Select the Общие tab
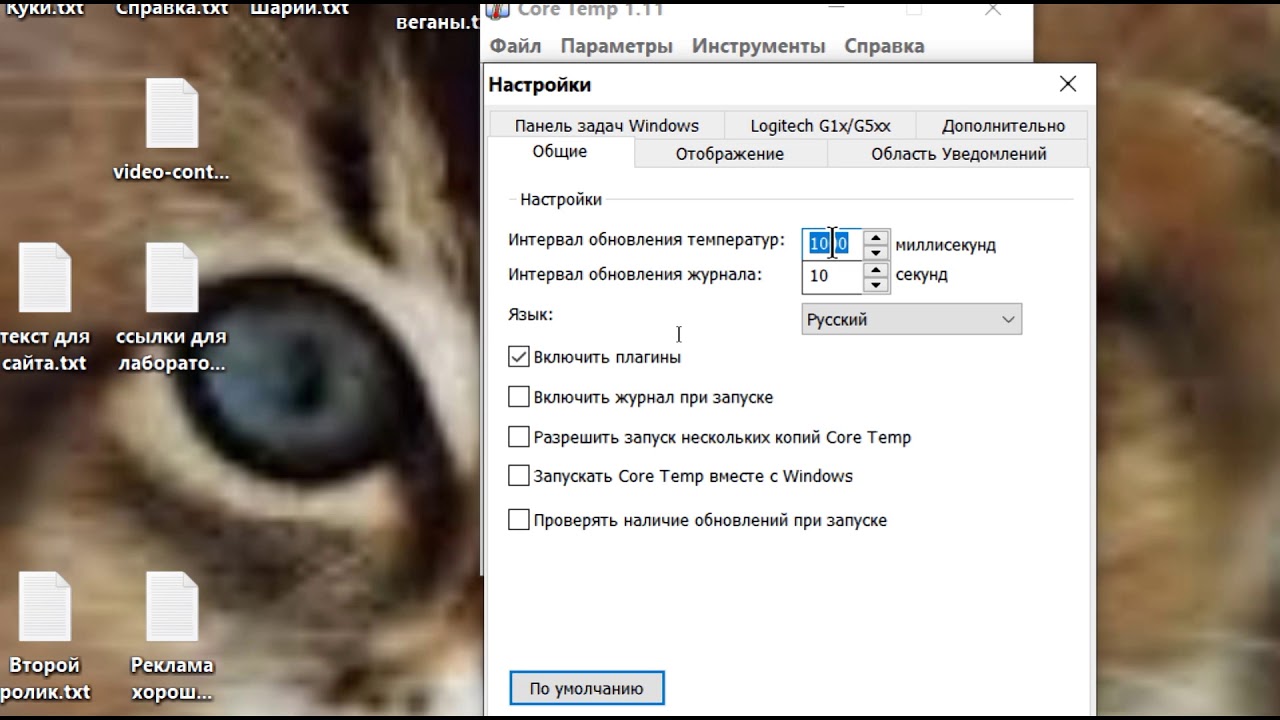Viewport: 1280px width, 720px height. [x=560, y=152]
